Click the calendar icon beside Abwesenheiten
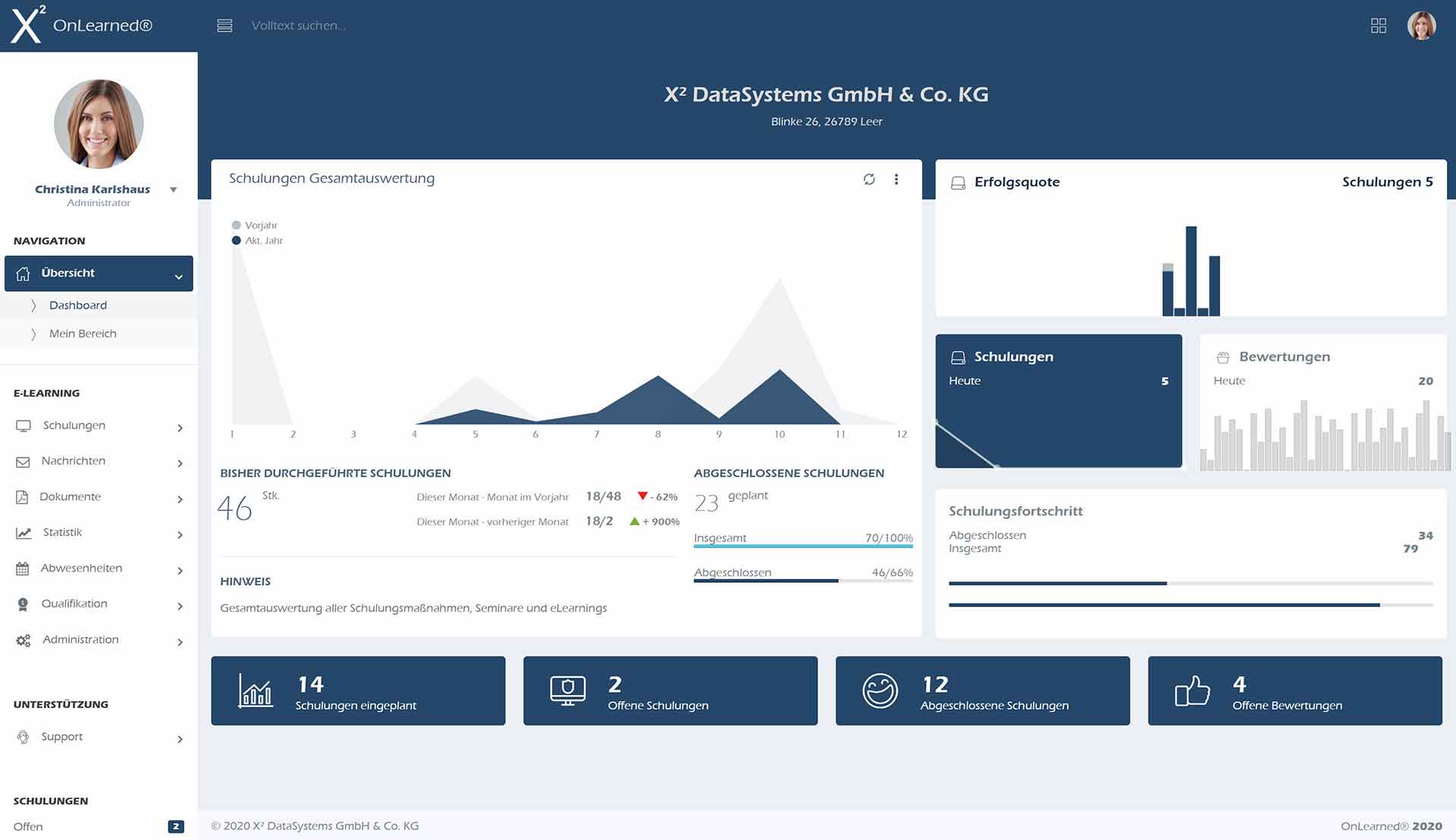 click(x=23, y=569)
